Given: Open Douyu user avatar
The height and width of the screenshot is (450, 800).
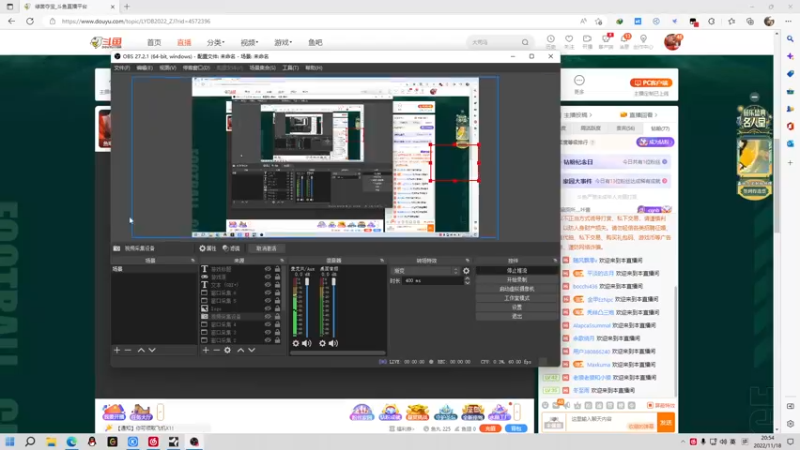Looking at the screenshot, I should click(673, 42).
